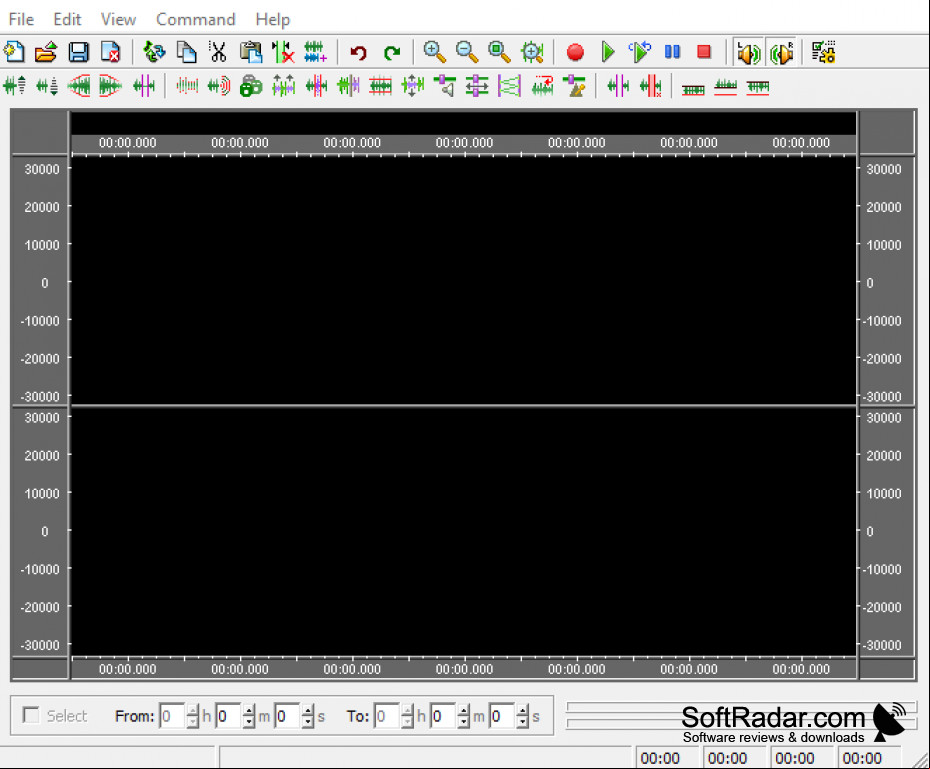Apply the fade out effect icon
The image size is (930, 769).
click(x=110, y=86)
